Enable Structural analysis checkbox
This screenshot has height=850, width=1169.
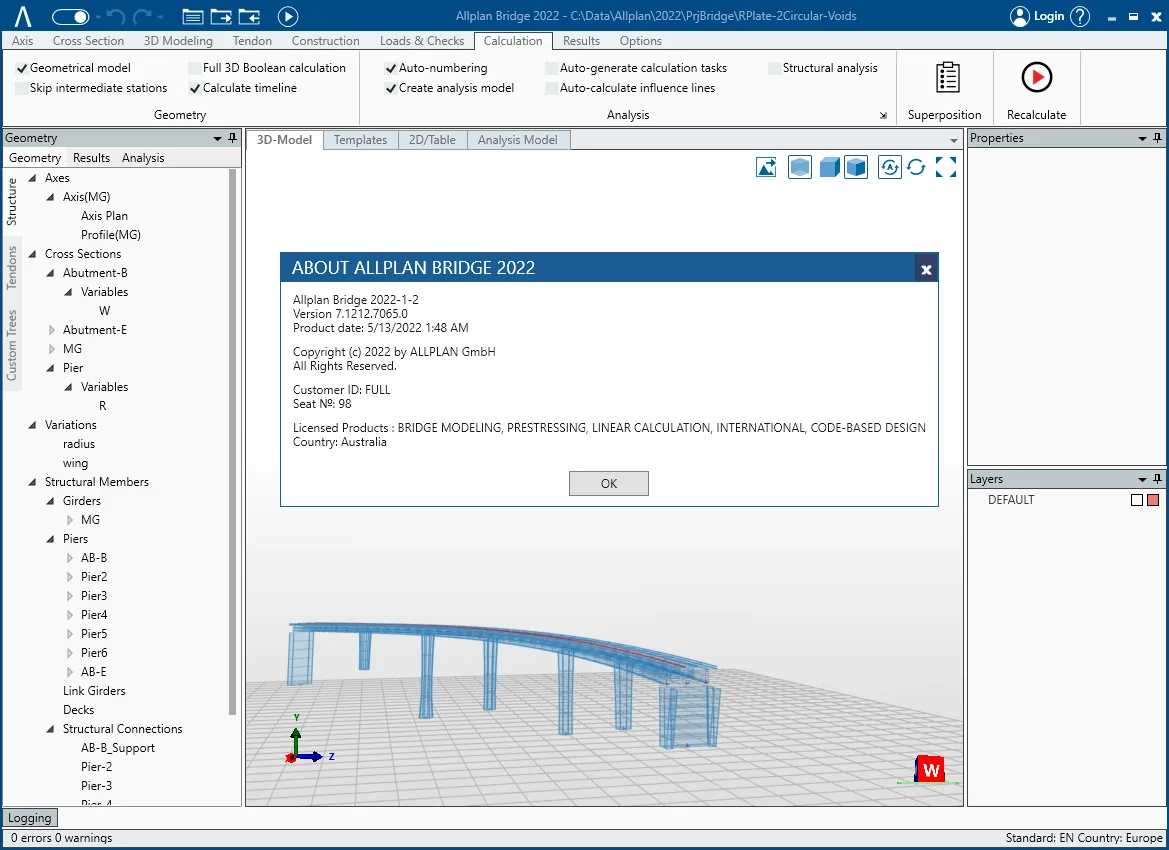pos(775,68)
